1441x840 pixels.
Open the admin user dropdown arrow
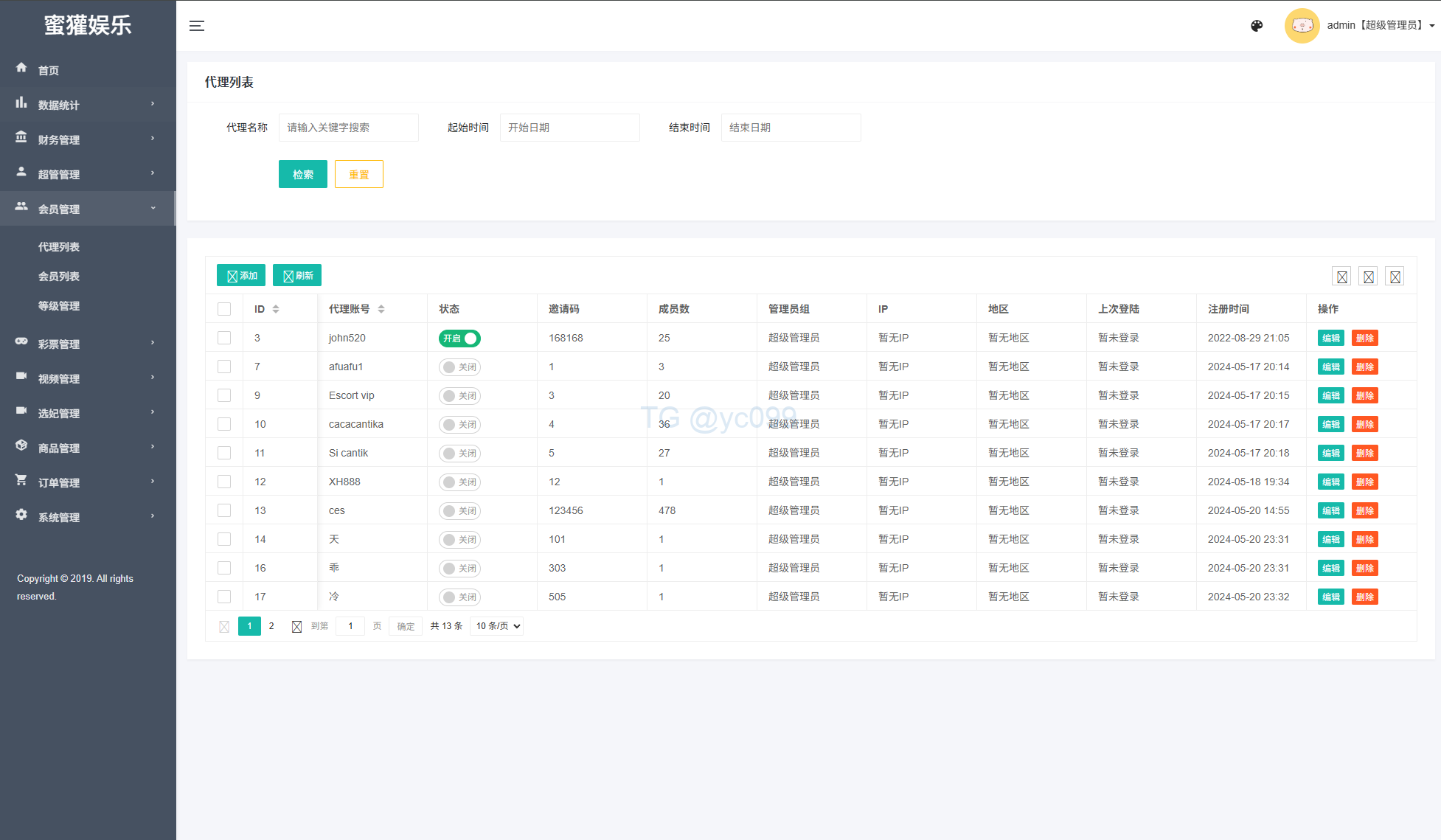pos(1432,26)
